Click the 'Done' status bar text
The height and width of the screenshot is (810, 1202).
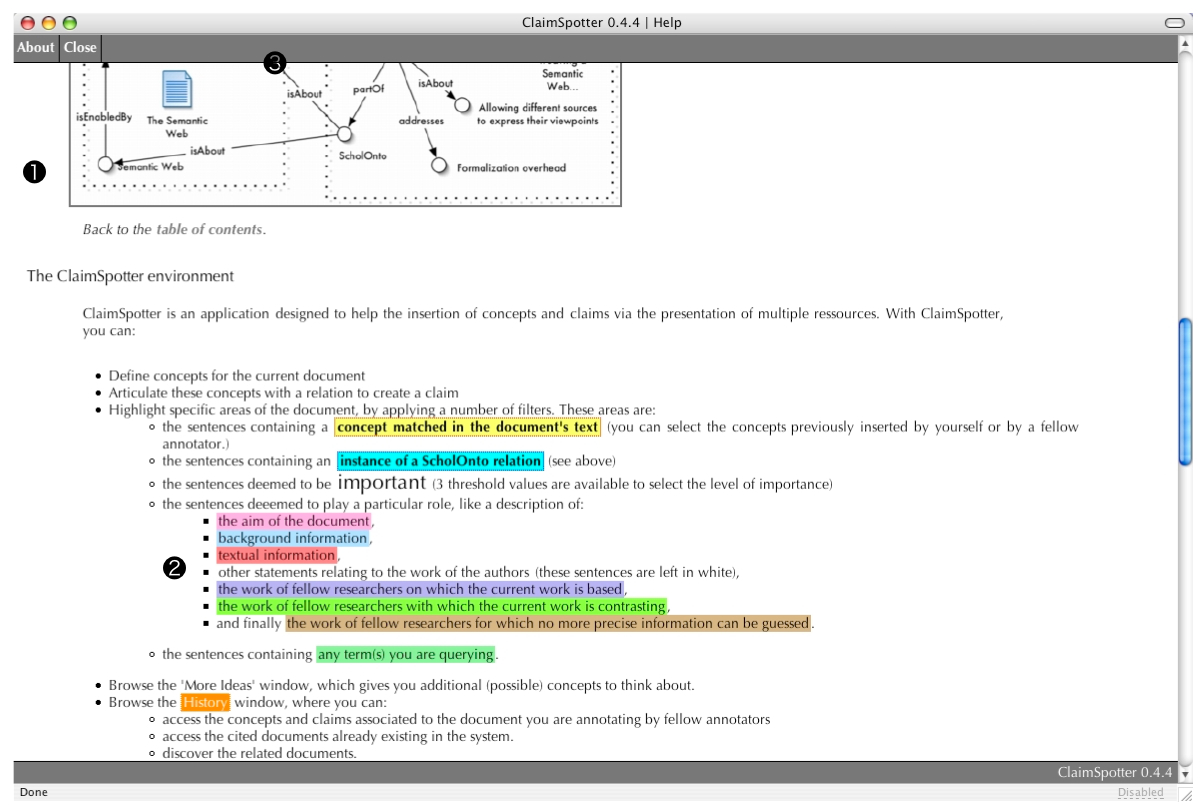(x=33, y=792)
